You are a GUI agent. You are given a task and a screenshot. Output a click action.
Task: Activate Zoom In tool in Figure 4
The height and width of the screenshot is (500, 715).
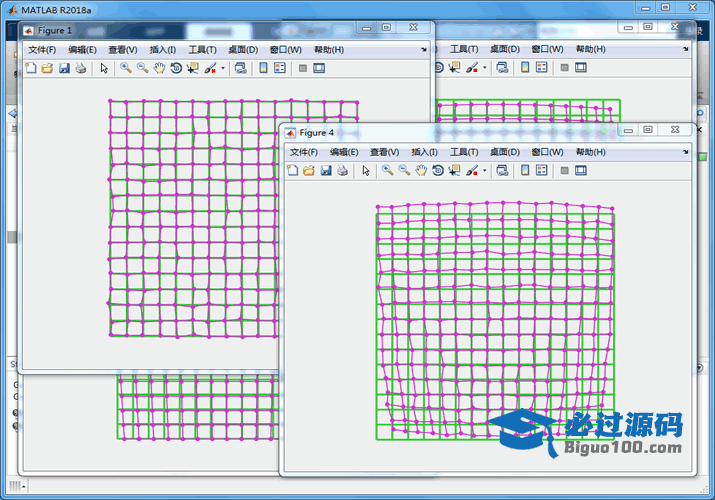click(387, 170)
